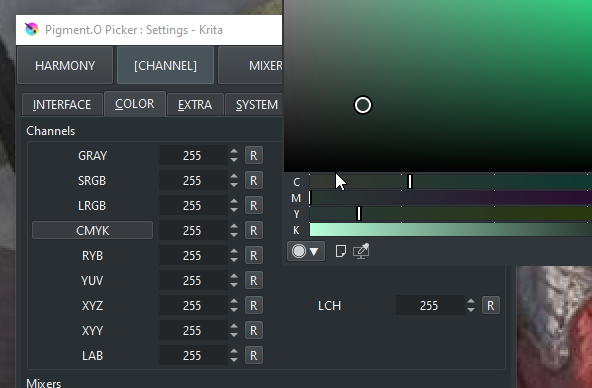Click the LAB value field showing 255
The image size is (592, 388).
tap(193, 356)
